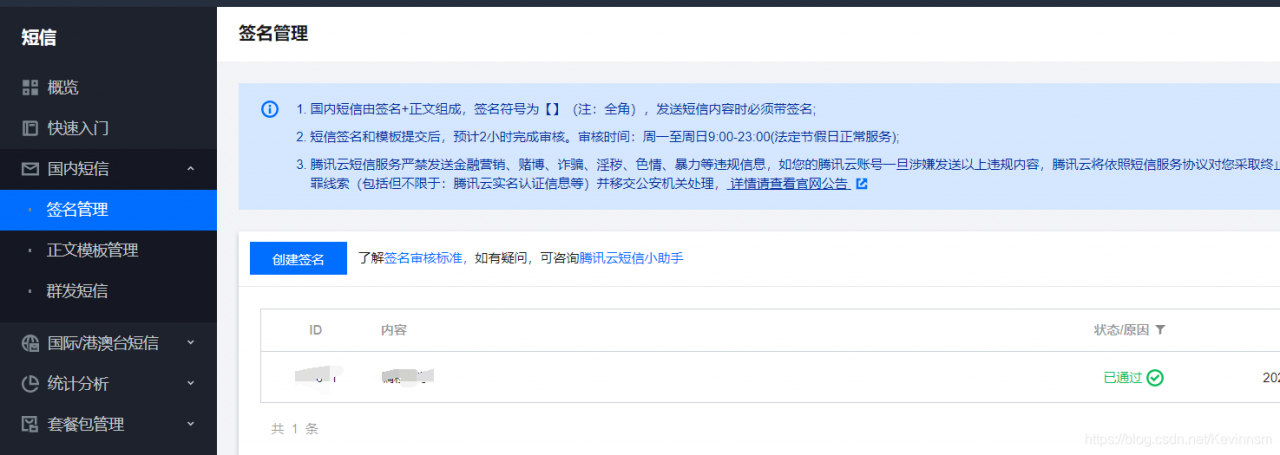Click the 套餐包管理 package icon

click(30, 424)
